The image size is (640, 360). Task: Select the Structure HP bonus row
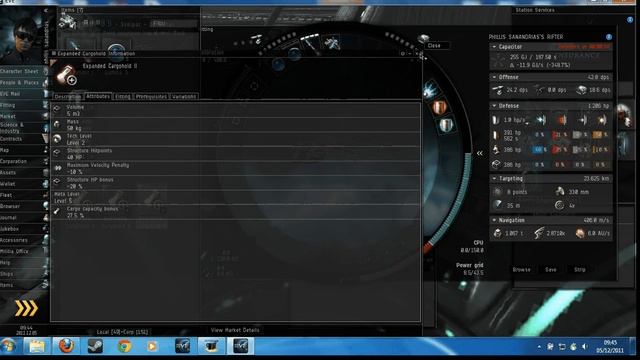236,183
